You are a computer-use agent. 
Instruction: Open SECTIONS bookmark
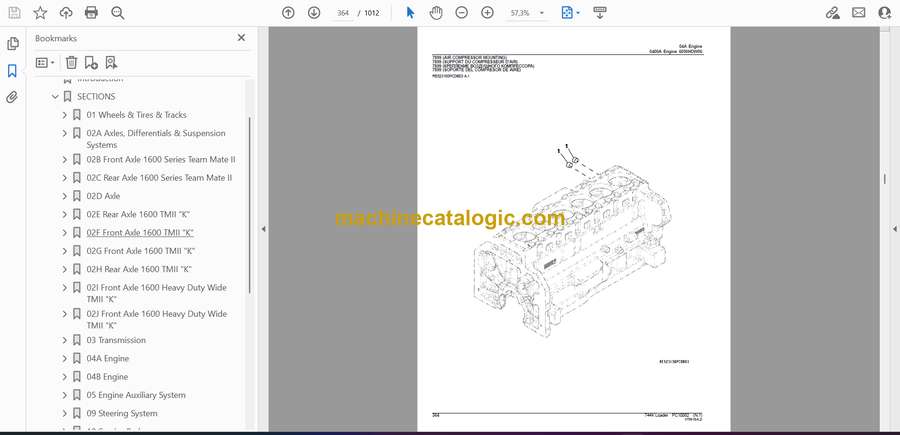[x=96, y=96]
